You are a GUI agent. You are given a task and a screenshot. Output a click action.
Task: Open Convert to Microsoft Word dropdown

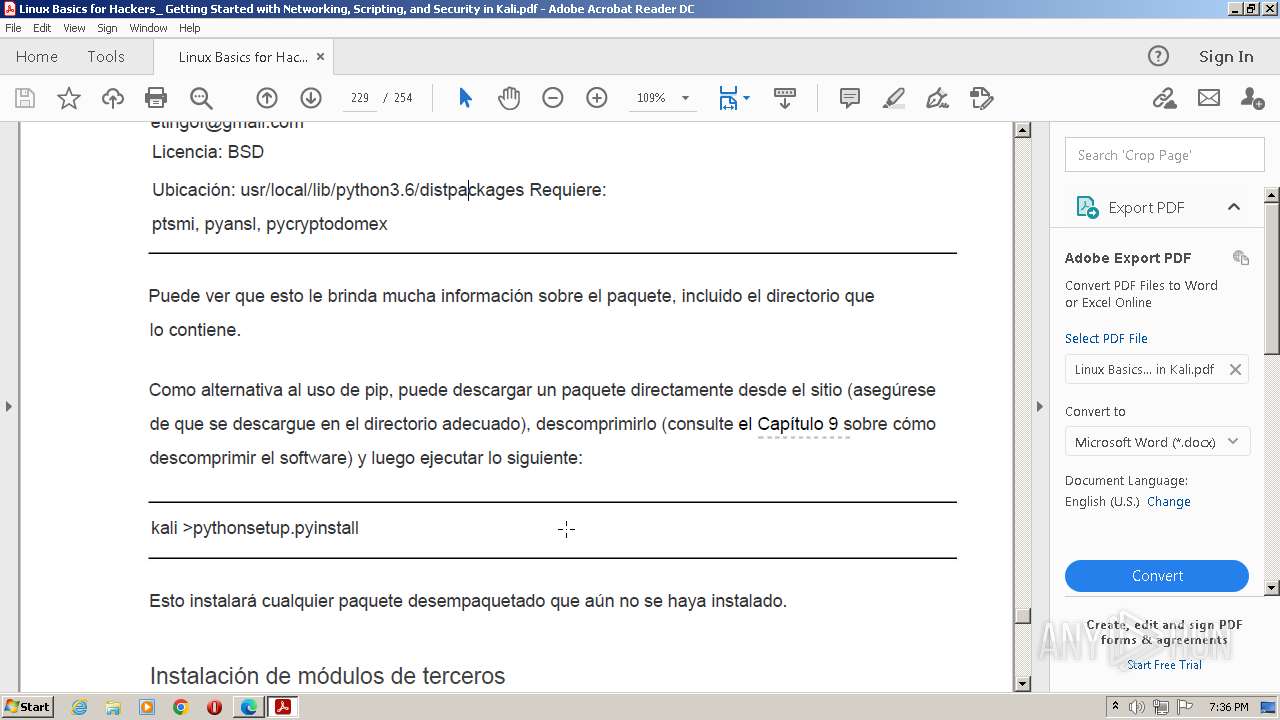click(x=1157, y=442)
